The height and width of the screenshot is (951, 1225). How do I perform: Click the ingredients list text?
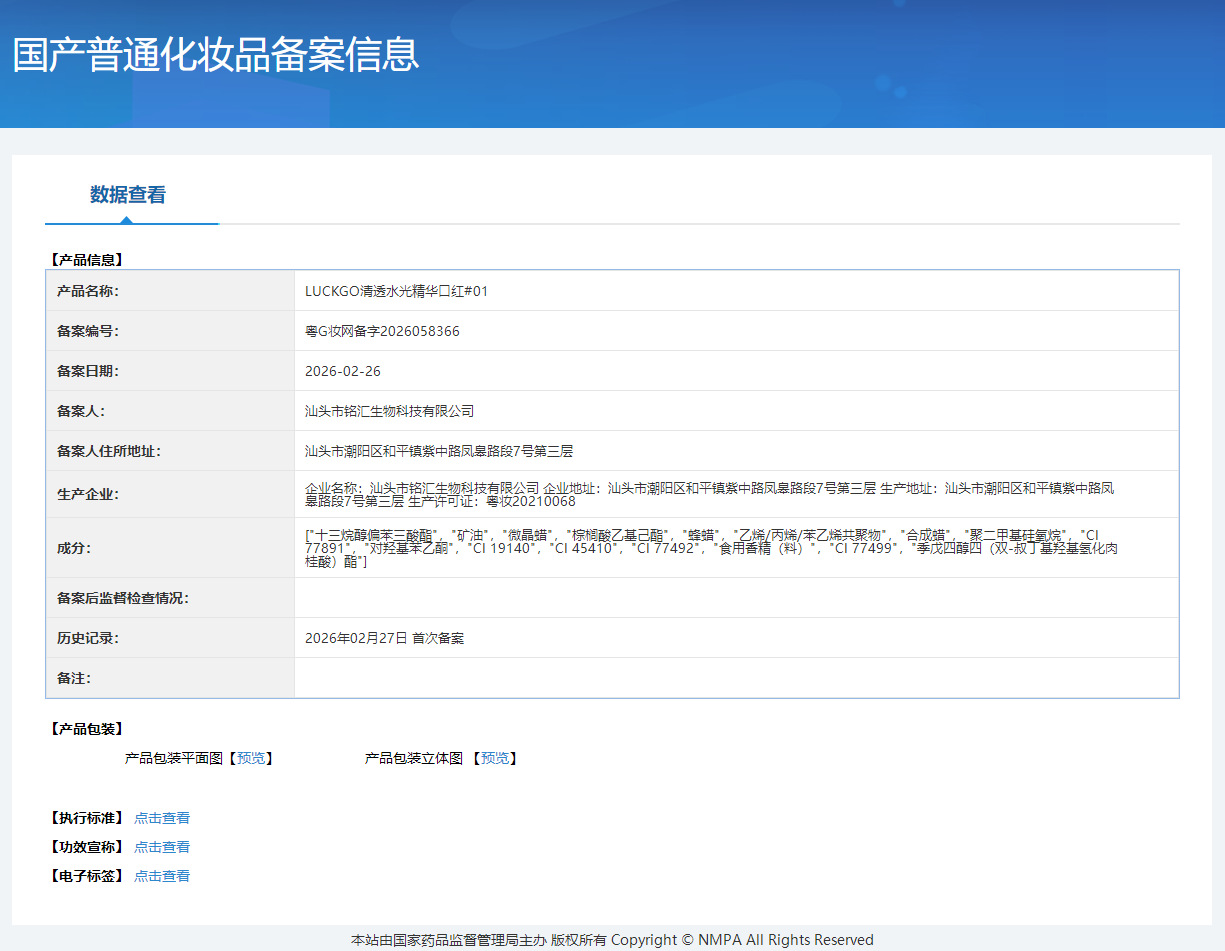712,548
